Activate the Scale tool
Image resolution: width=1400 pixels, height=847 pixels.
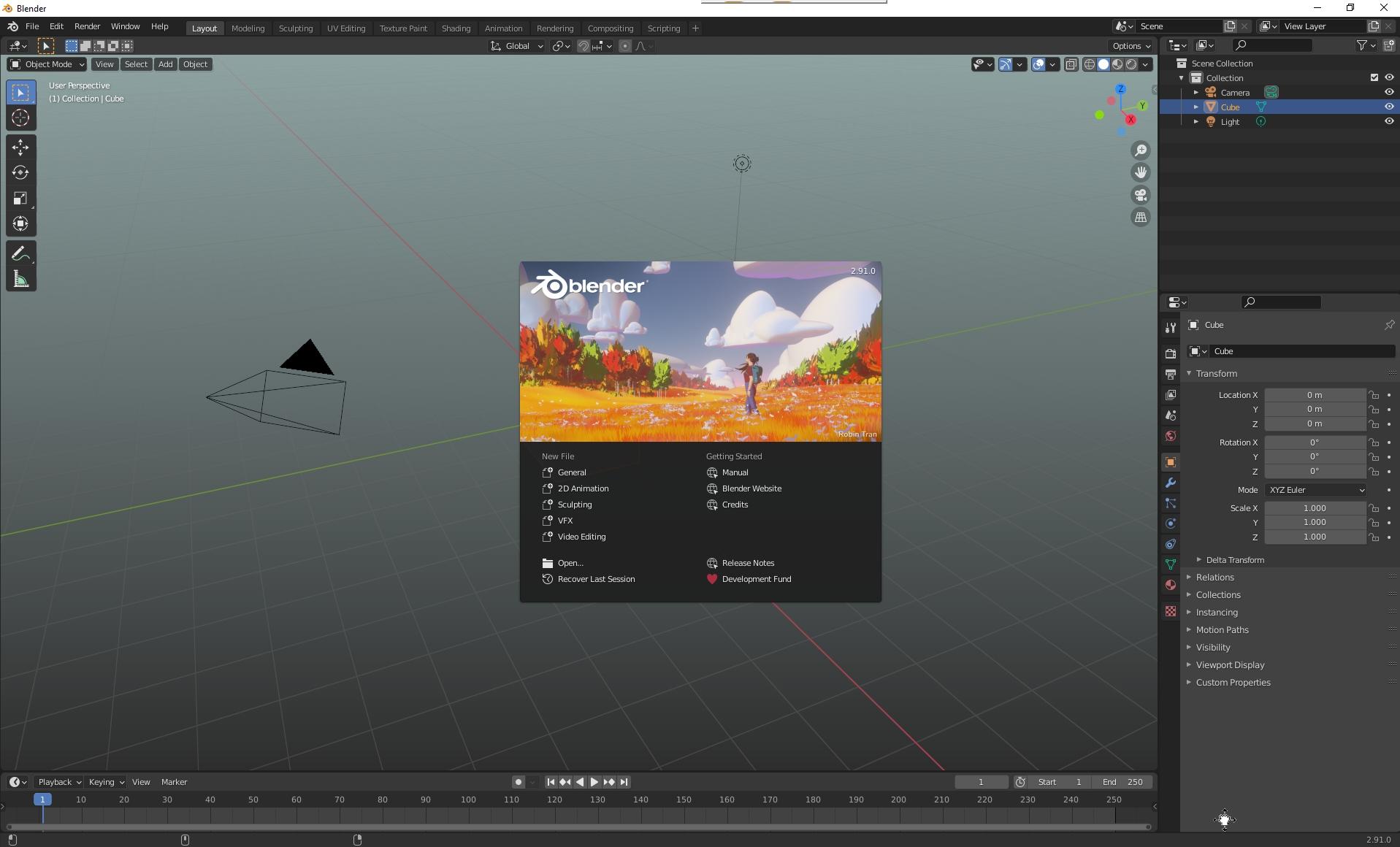(x=20, y=199)
